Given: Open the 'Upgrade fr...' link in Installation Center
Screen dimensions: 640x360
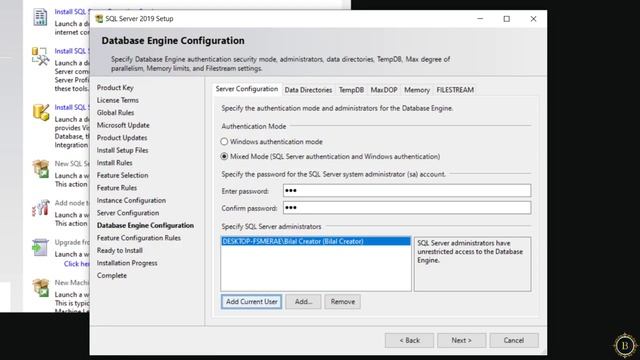Looking at the screenshot, I should click(x=72, y=242).
